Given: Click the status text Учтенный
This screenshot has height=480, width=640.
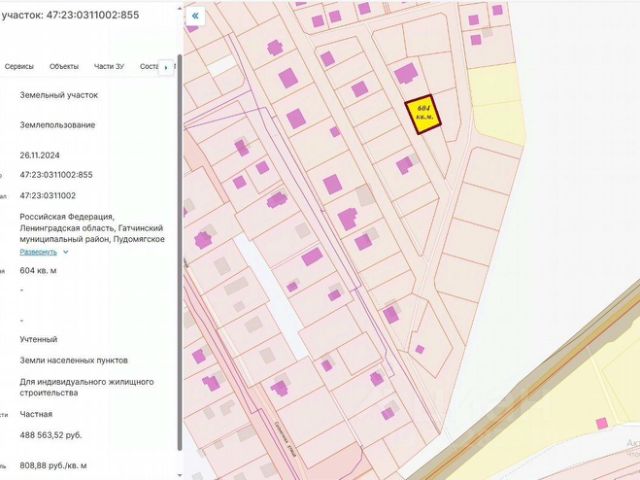Looking at the screenshot, I should (x=38, y=339).
